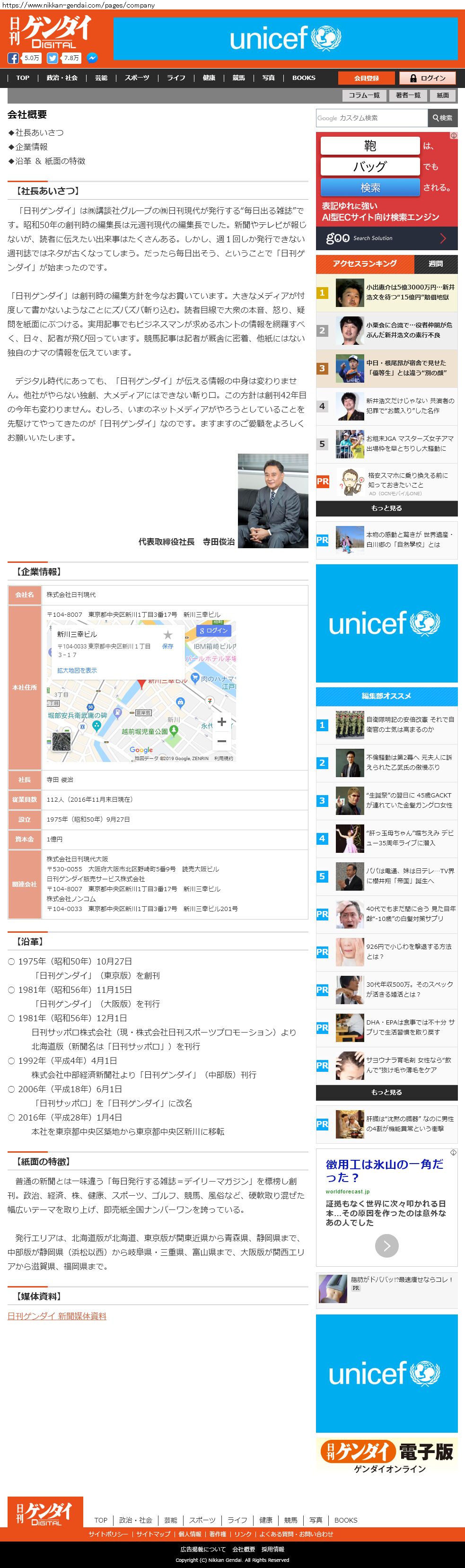465x1568 pixels.
Task: Click the 検索 button in goo ad
Action: point(370,187)
